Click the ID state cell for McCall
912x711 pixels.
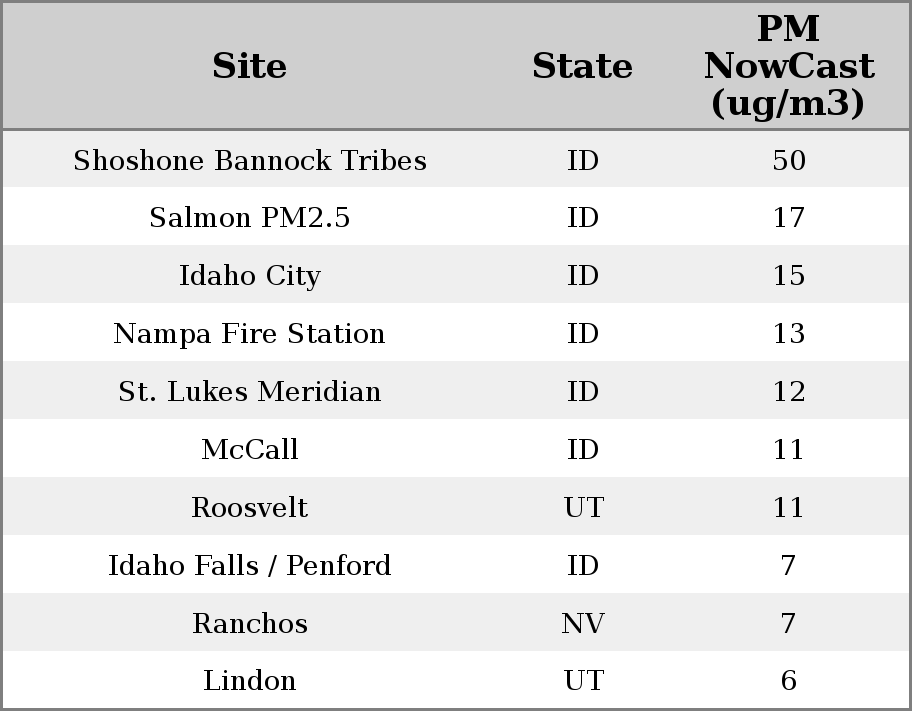click(583, 450)
